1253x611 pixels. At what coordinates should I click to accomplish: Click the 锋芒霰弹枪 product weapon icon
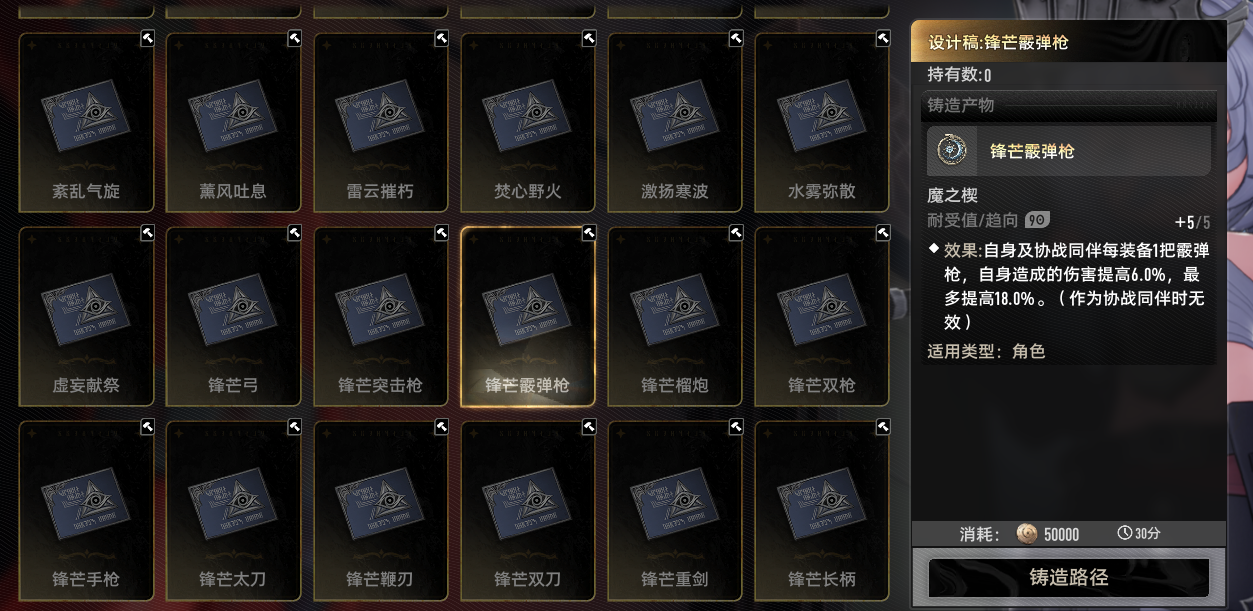[951, 150]
